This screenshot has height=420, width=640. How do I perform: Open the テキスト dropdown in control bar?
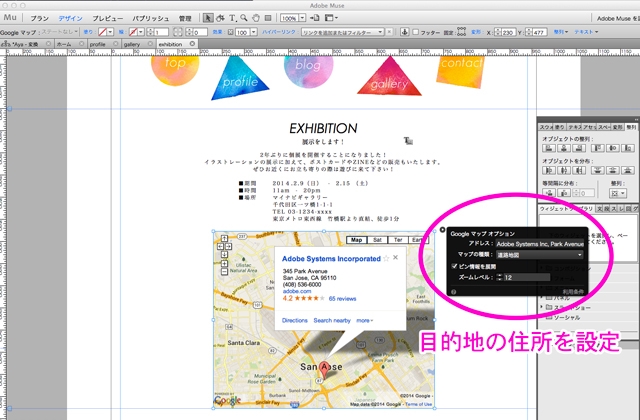[x=586, y=32]
